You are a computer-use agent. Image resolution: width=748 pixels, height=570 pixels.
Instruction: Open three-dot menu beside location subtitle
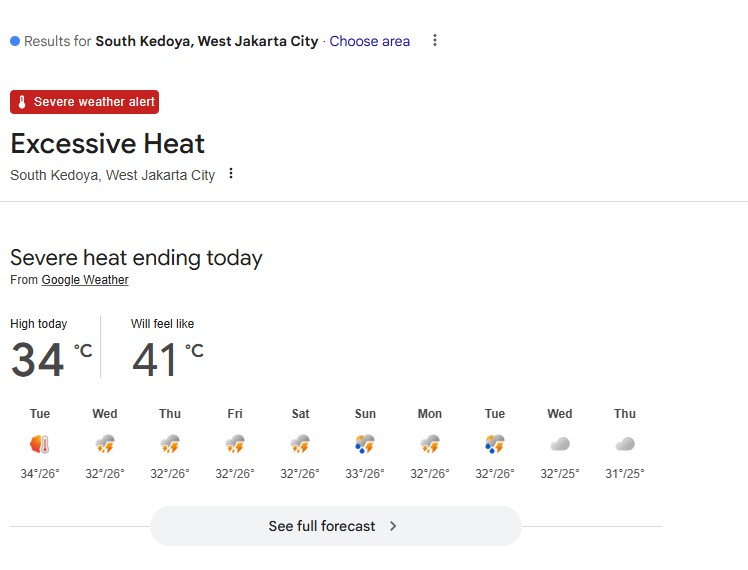point(231,174)
